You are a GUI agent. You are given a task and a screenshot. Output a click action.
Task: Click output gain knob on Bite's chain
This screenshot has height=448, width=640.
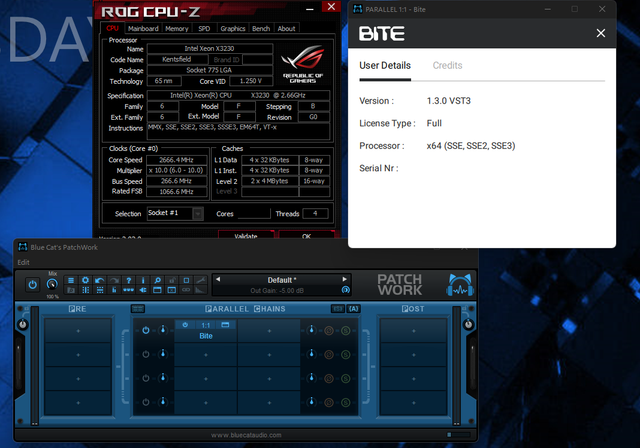pyautogui.click(x=311, y=330)
